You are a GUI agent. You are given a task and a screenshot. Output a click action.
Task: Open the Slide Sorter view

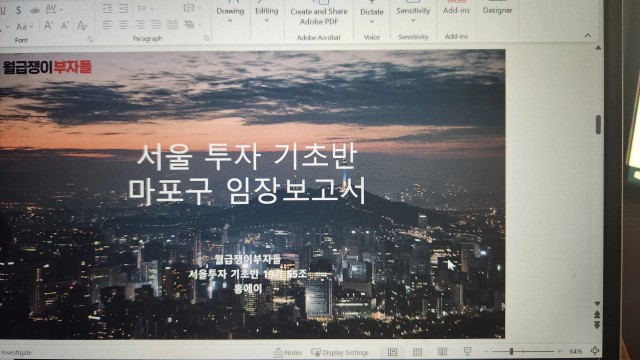click(417, 352)
